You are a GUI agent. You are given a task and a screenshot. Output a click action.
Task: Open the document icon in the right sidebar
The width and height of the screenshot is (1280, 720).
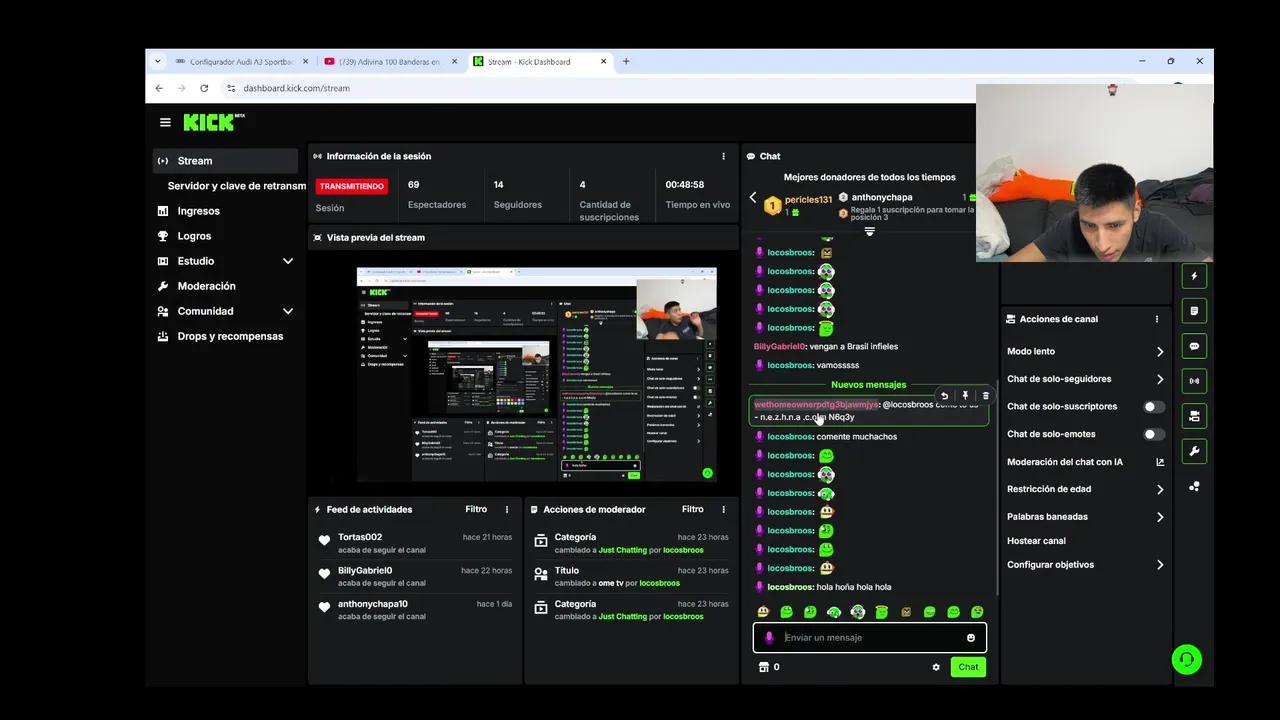coord(1194,311)
